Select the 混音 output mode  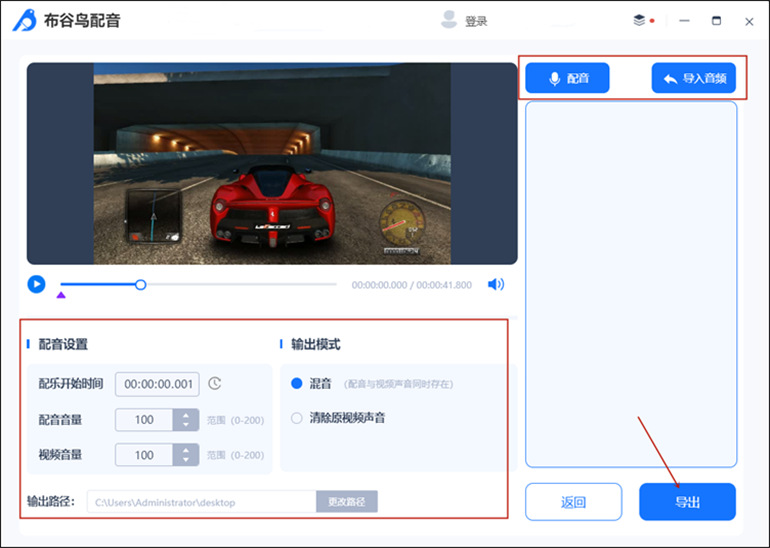tap(297, 383)
